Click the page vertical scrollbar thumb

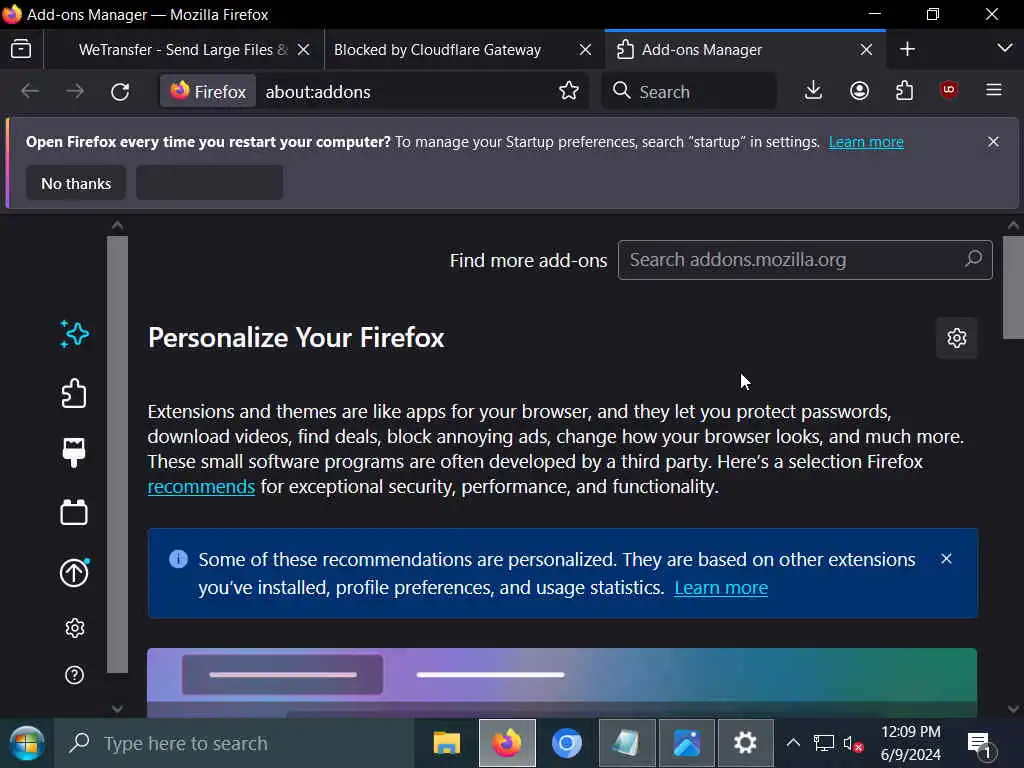[1014, 287]
